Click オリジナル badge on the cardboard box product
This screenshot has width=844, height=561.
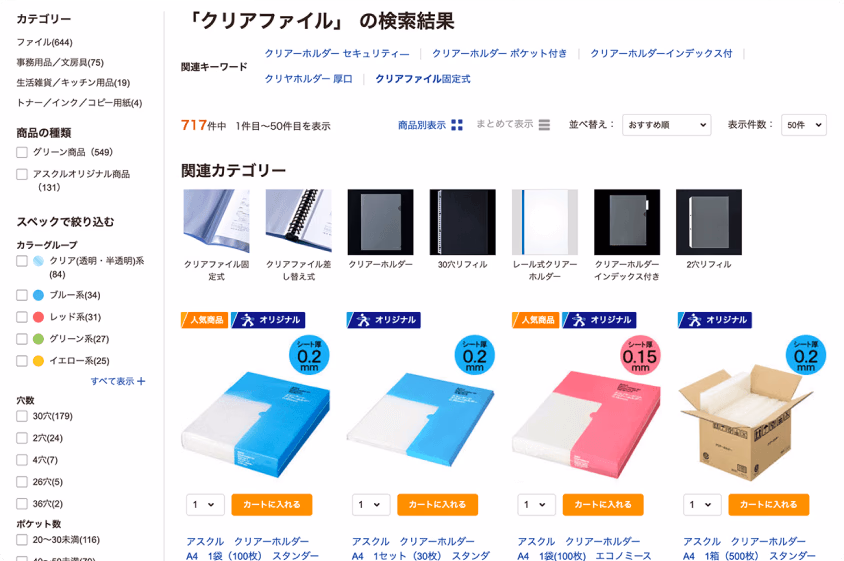point(715,320)
